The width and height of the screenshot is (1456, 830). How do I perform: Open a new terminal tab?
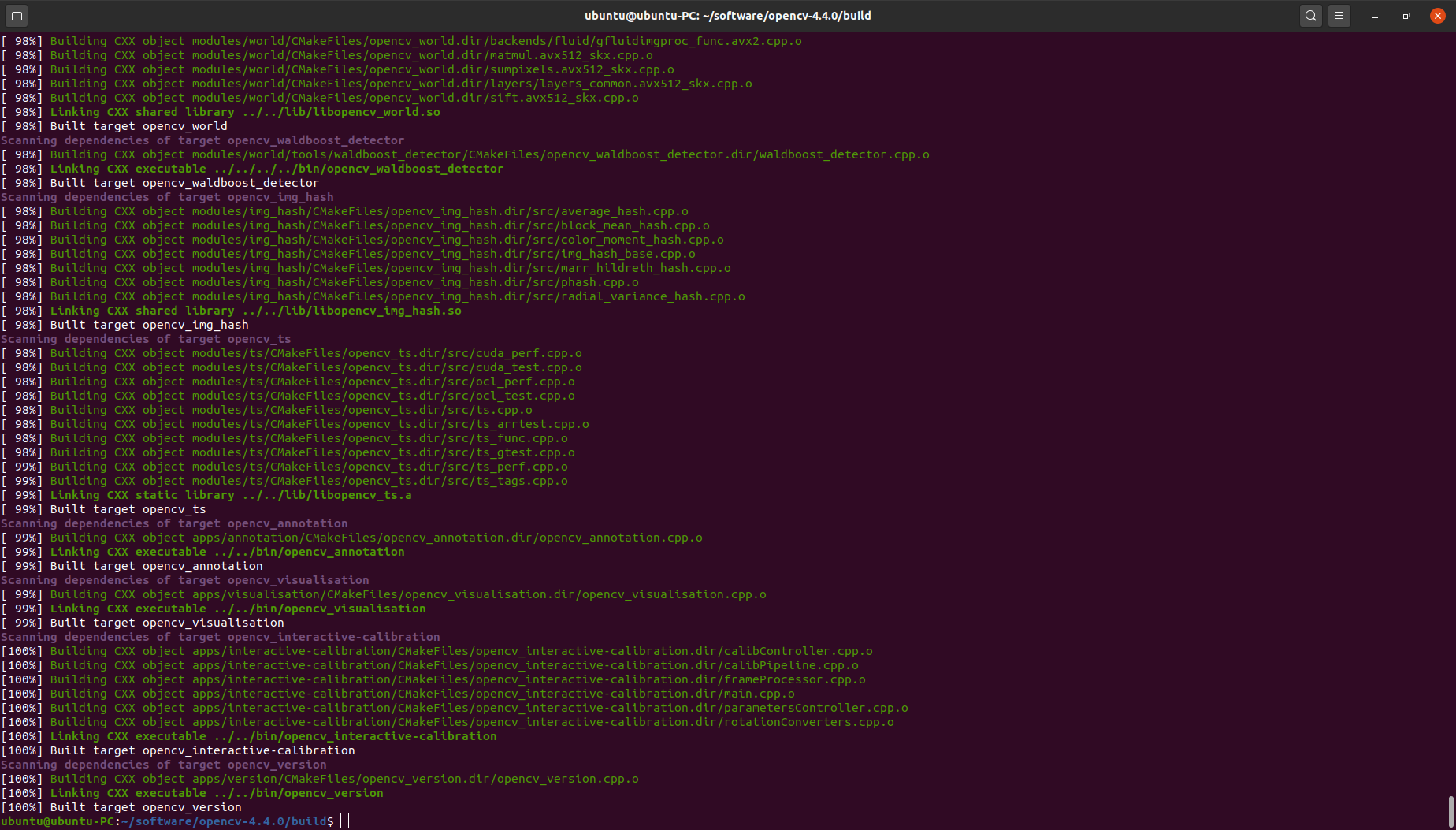17,16
